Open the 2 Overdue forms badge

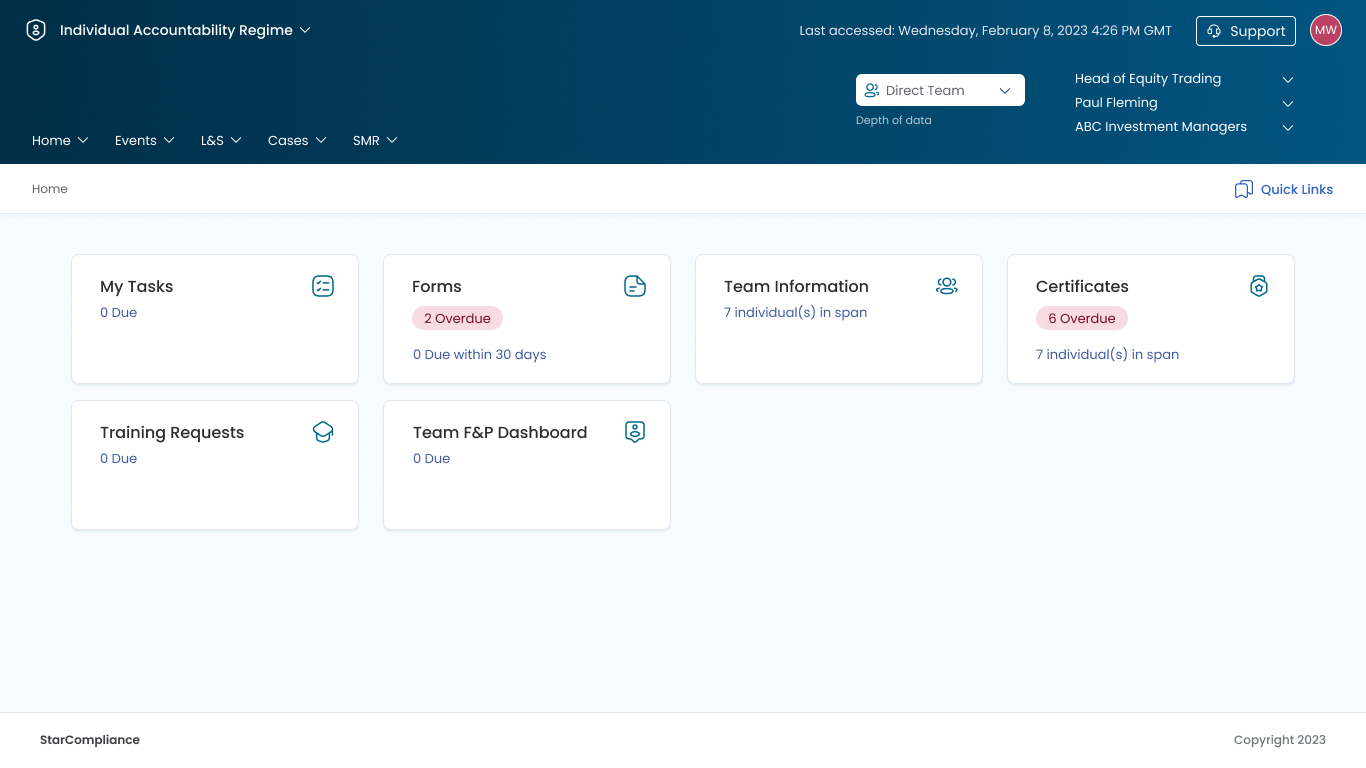coord(457,318)
